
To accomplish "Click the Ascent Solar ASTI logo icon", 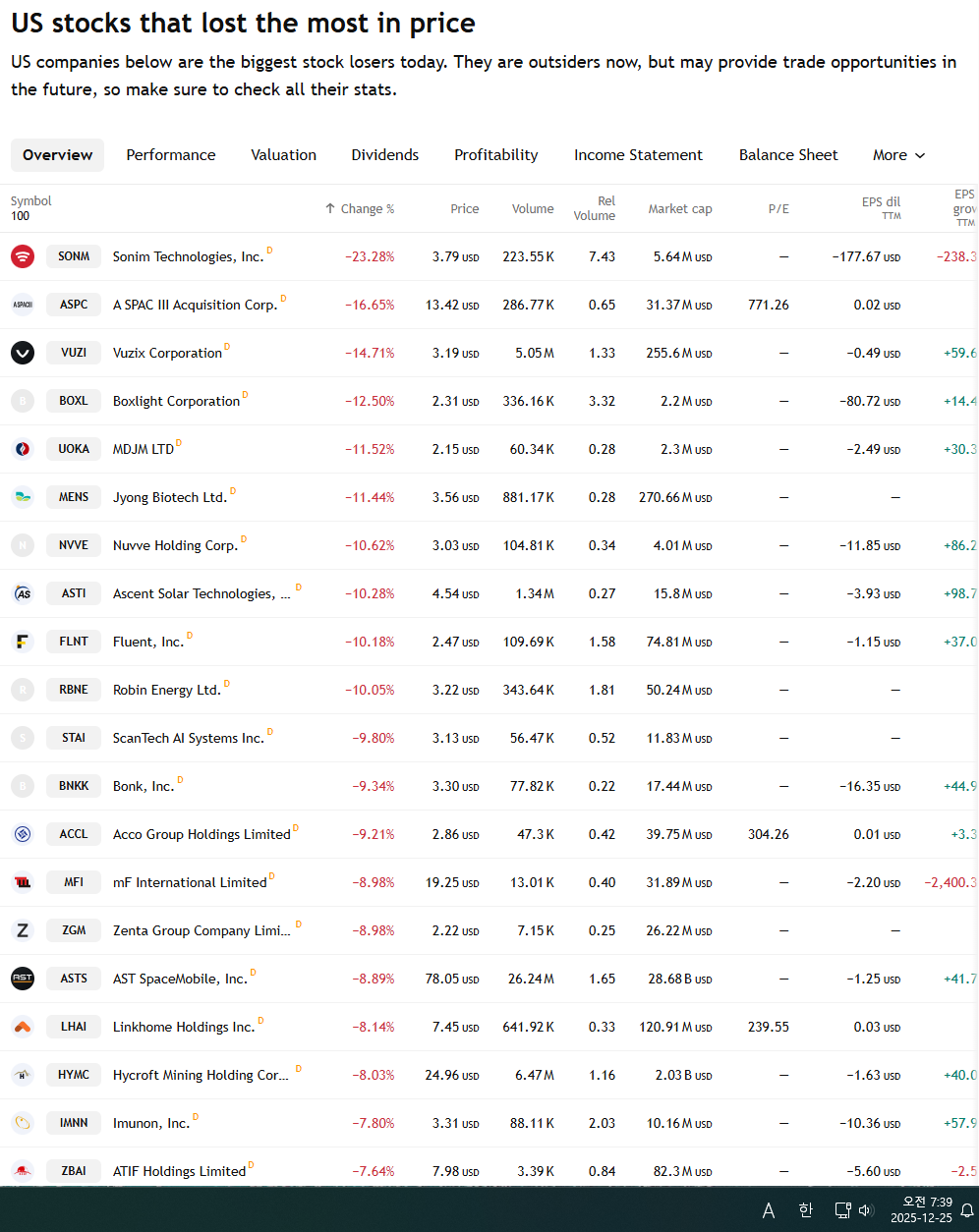I will click(x=23, y=593).
